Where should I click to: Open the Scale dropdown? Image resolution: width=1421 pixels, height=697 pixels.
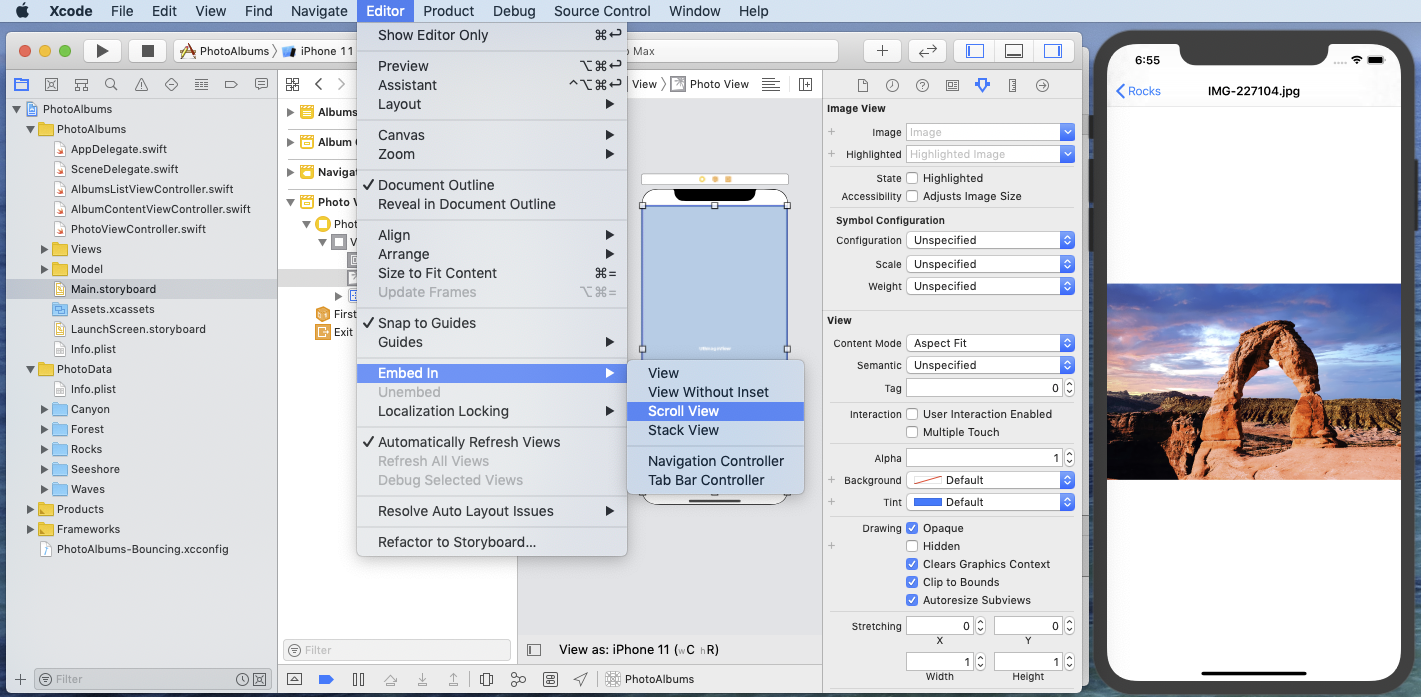(990, 264)
